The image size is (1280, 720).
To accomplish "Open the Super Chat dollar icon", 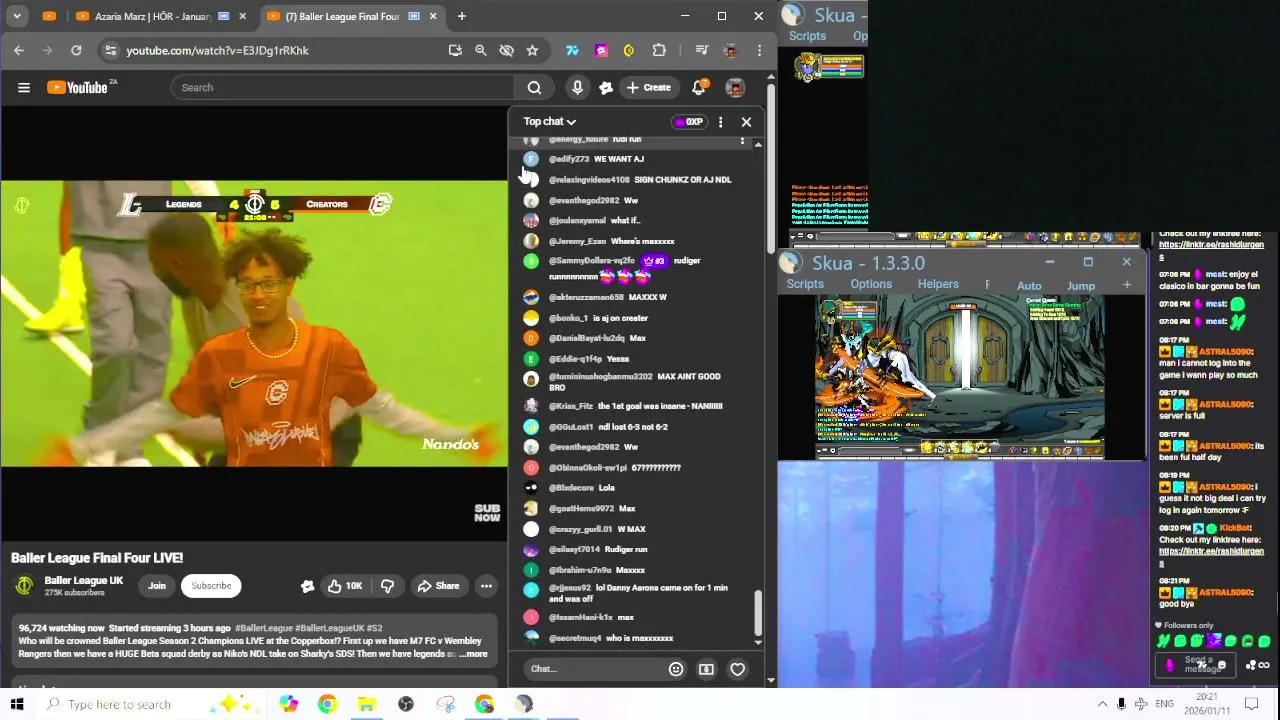I will (706, 669).
